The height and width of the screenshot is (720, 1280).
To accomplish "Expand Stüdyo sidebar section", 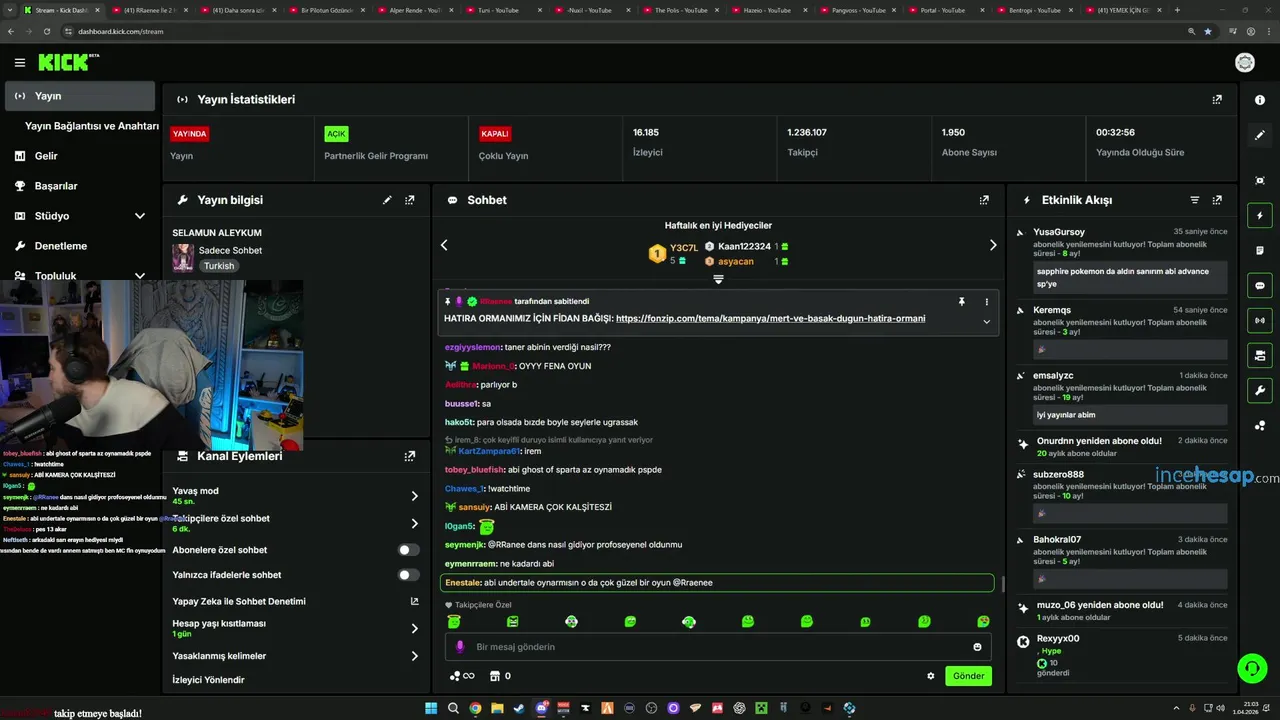I will click(x=140, y=216).
